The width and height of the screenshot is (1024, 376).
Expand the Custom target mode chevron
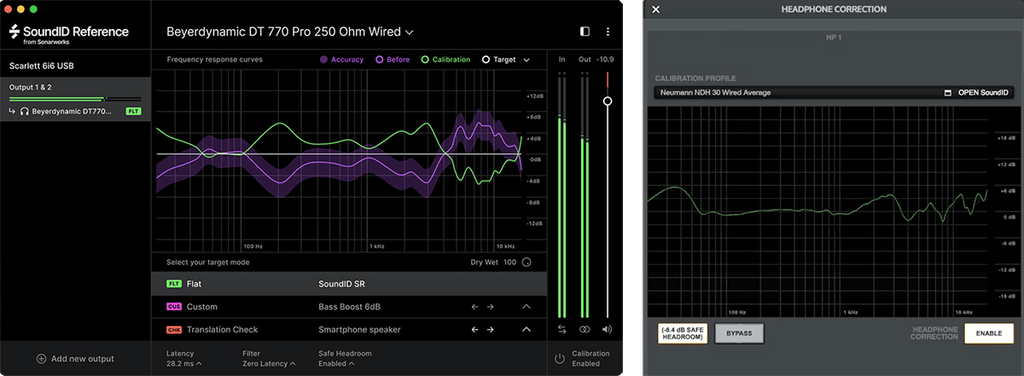pyautogui.click(x=526, y=307)
